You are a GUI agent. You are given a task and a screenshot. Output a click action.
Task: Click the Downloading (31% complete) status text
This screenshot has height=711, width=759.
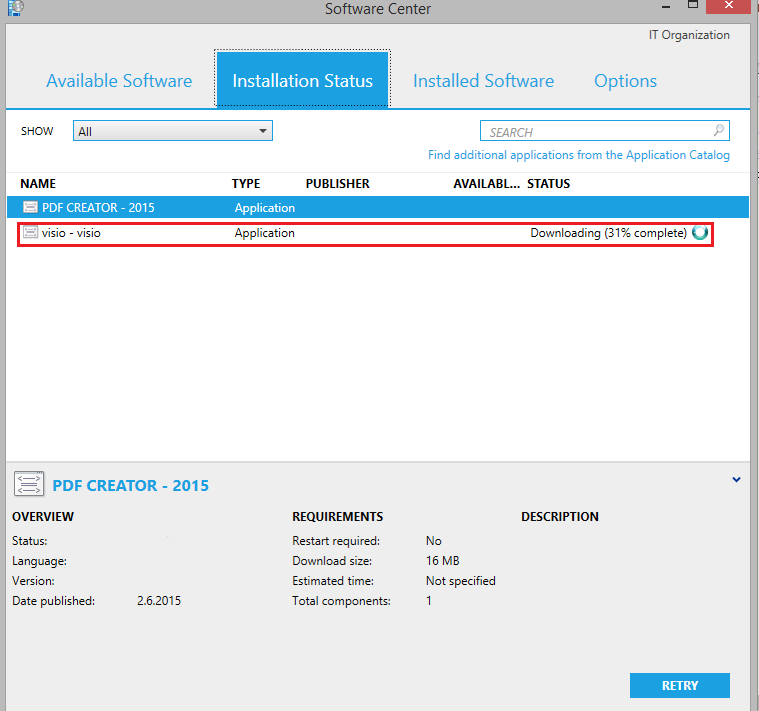click(x=608, y=233)
